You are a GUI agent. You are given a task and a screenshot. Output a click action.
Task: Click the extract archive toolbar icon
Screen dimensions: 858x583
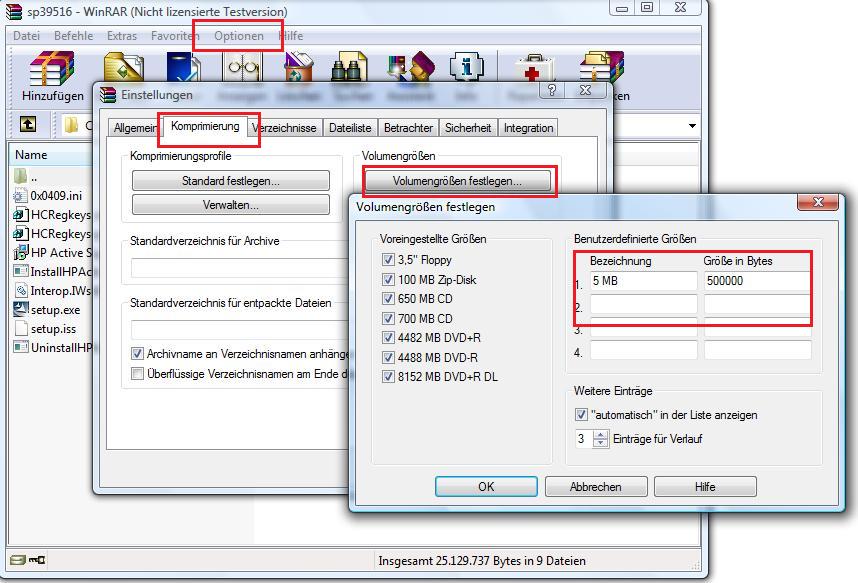pos(124,67)
